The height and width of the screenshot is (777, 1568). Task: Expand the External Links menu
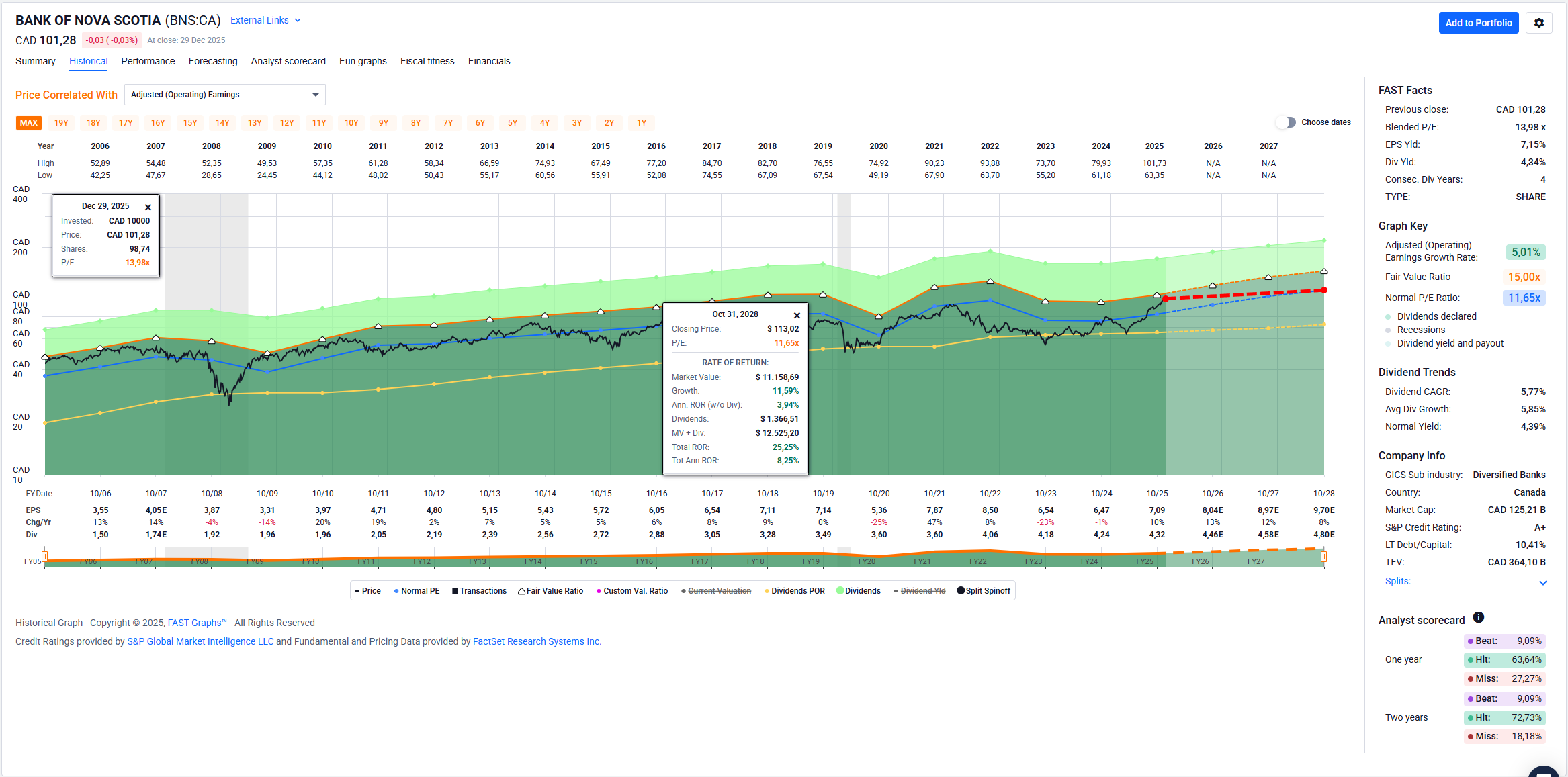265,20
